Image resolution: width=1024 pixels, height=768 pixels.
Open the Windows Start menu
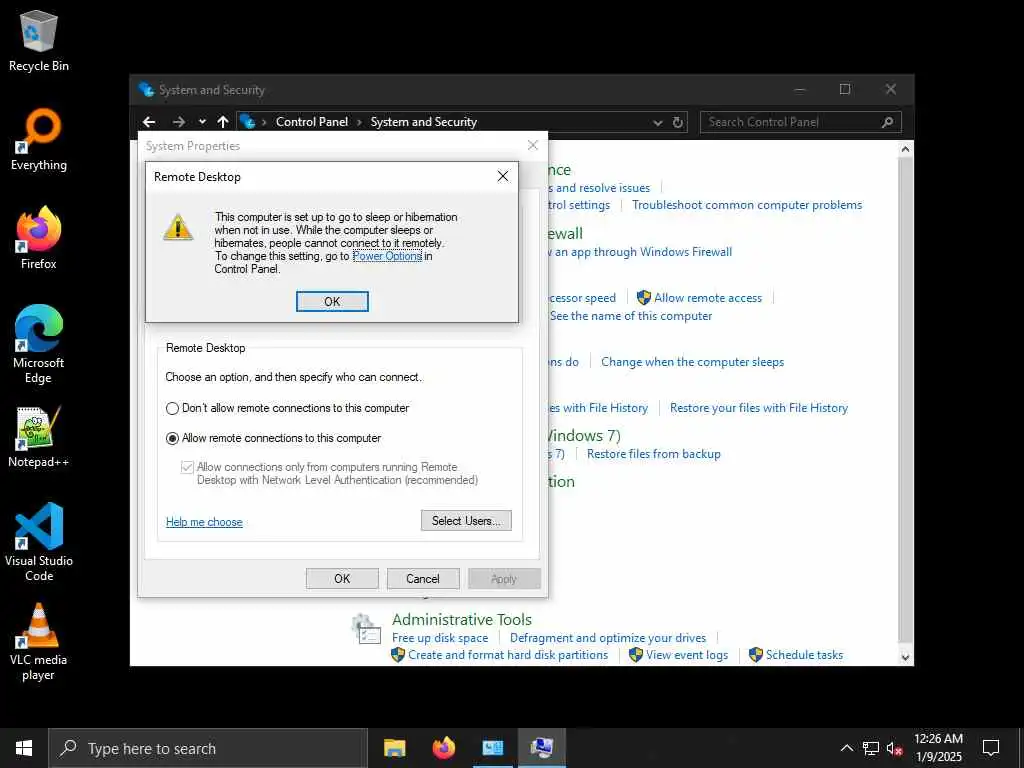click(x=24, y=748)
